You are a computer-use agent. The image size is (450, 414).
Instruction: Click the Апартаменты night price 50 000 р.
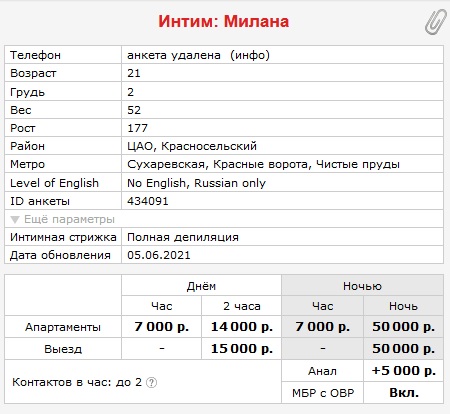pyautogui.click(x=403, y=327)
